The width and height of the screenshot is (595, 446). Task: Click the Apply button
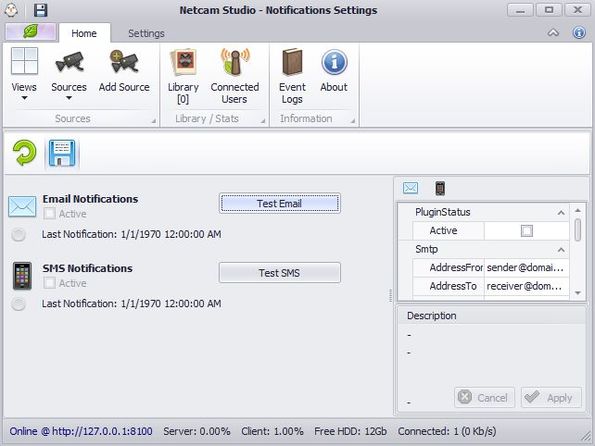pyautogui.click(x=551, y=397)
